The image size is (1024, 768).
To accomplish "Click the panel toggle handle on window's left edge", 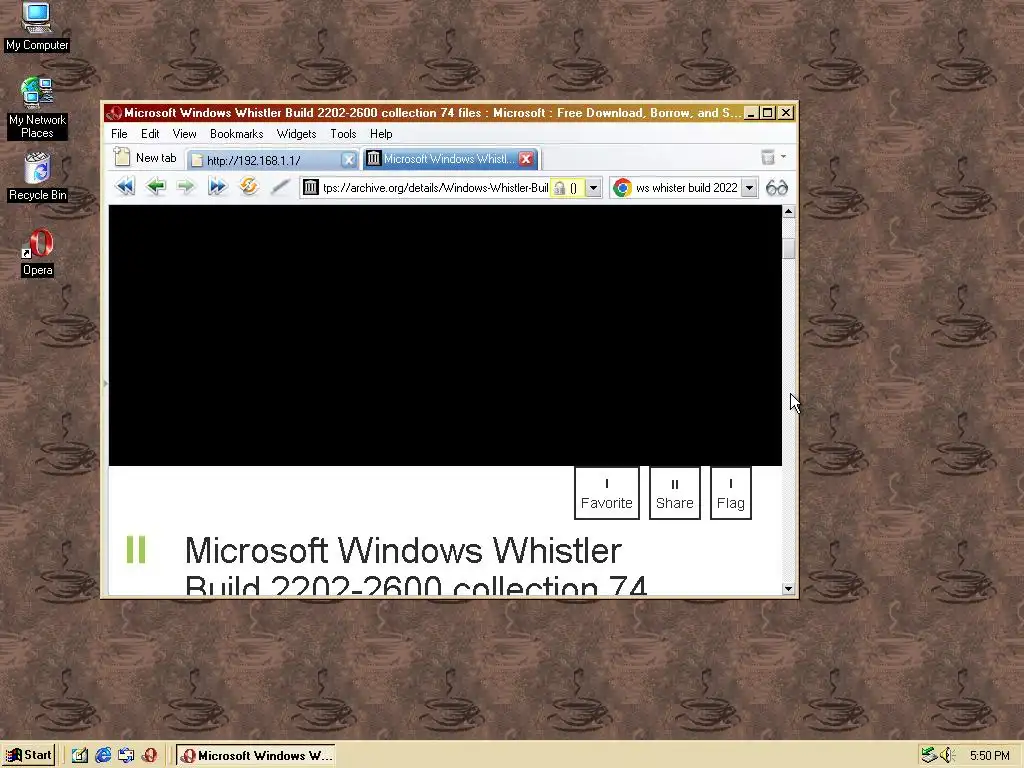I will pyautogui.click(x=104, y=383).
